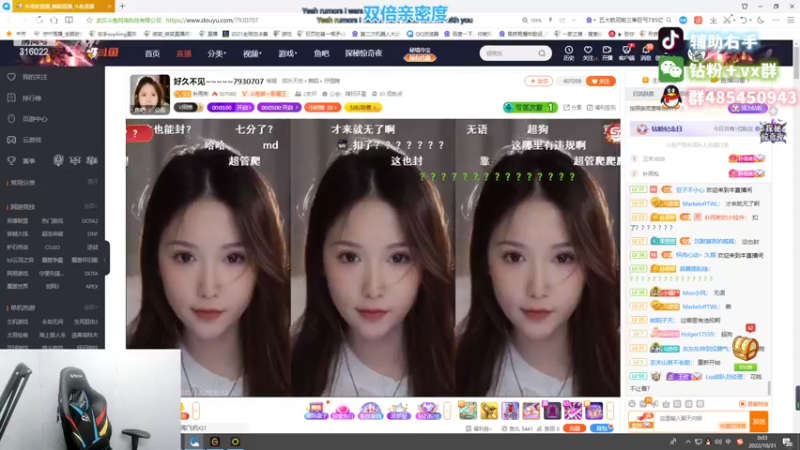This screenshot has width=800, height=450.
Task: Click the purple 成为钻粉 button
Action: pos(748,108)
